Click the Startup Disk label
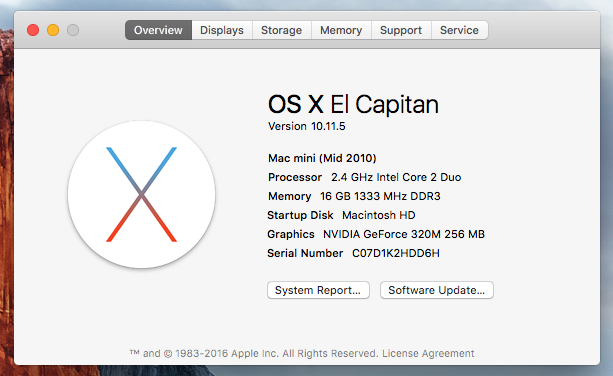This screenshot has height=376, width=613. click(300, 215)
